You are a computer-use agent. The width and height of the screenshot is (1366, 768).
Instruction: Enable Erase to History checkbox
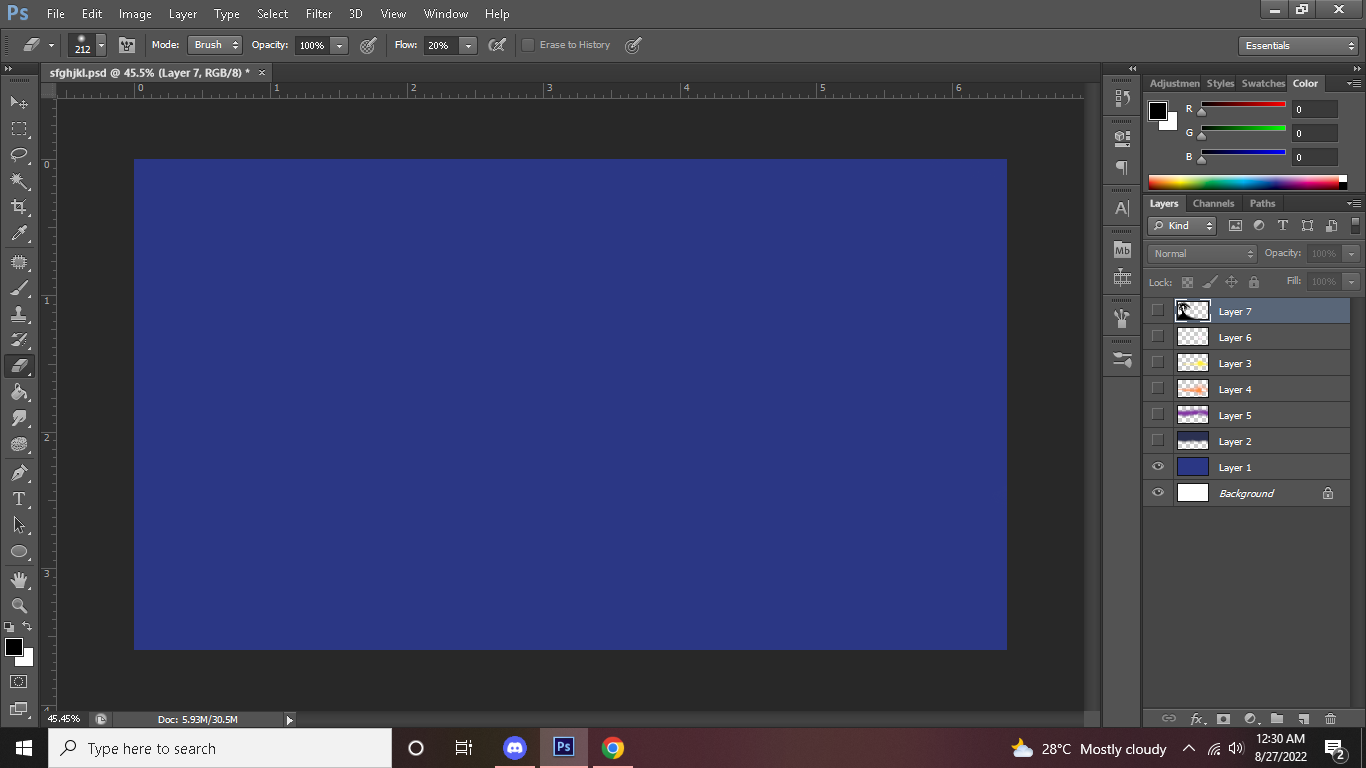(528, 45)
